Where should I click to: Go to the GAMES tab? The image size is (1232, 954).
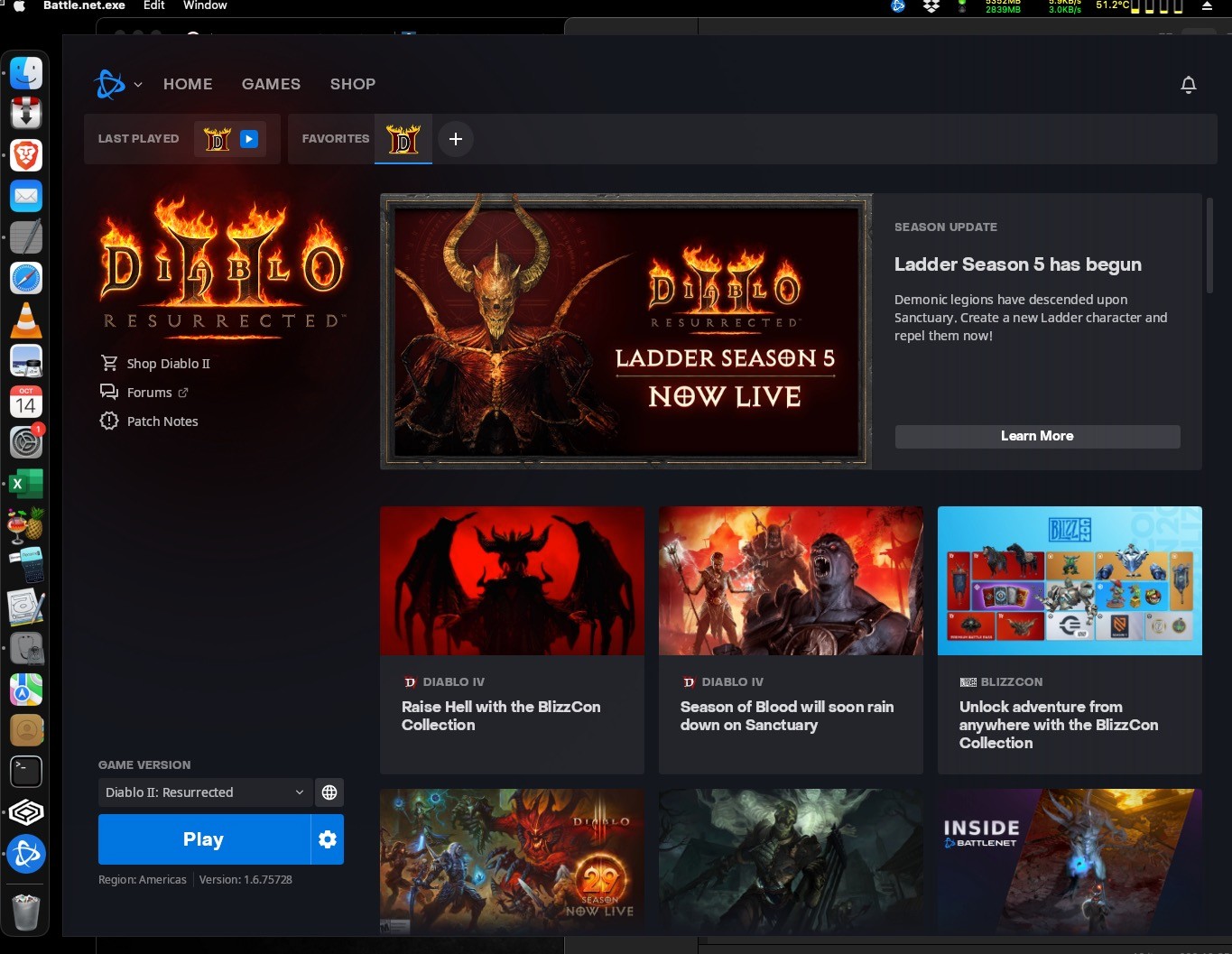tap(271, 84)
